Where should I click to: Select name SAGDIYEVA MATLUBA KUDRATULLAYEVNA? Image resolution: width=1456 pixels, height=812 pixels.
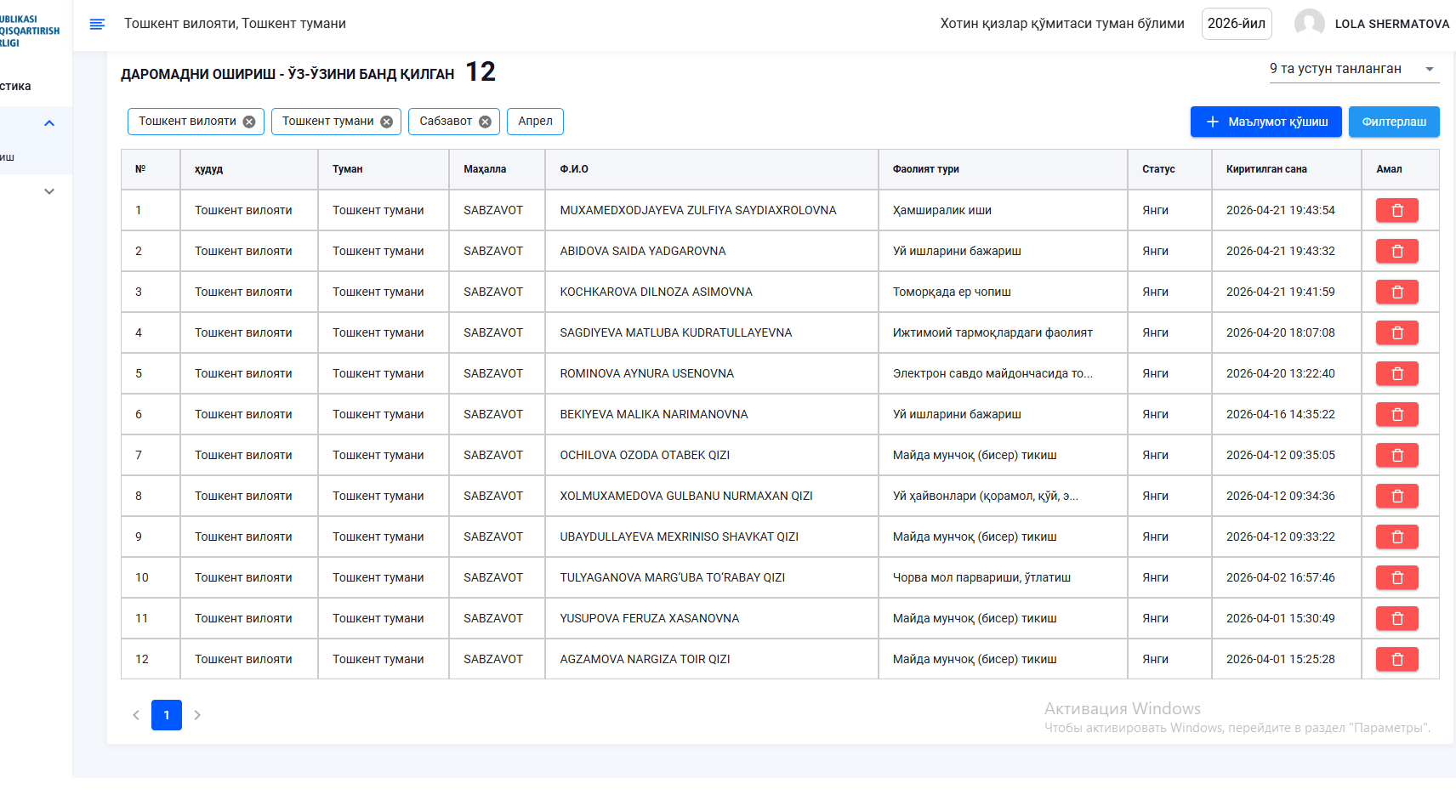[676, 332]
